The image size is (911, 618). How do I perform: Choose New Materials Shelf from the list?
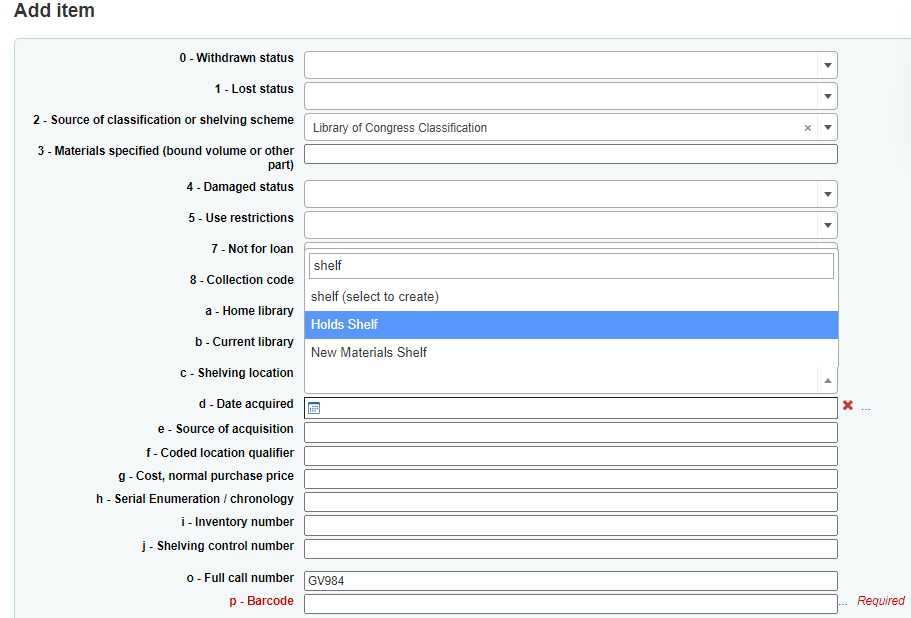pos(570,353)
